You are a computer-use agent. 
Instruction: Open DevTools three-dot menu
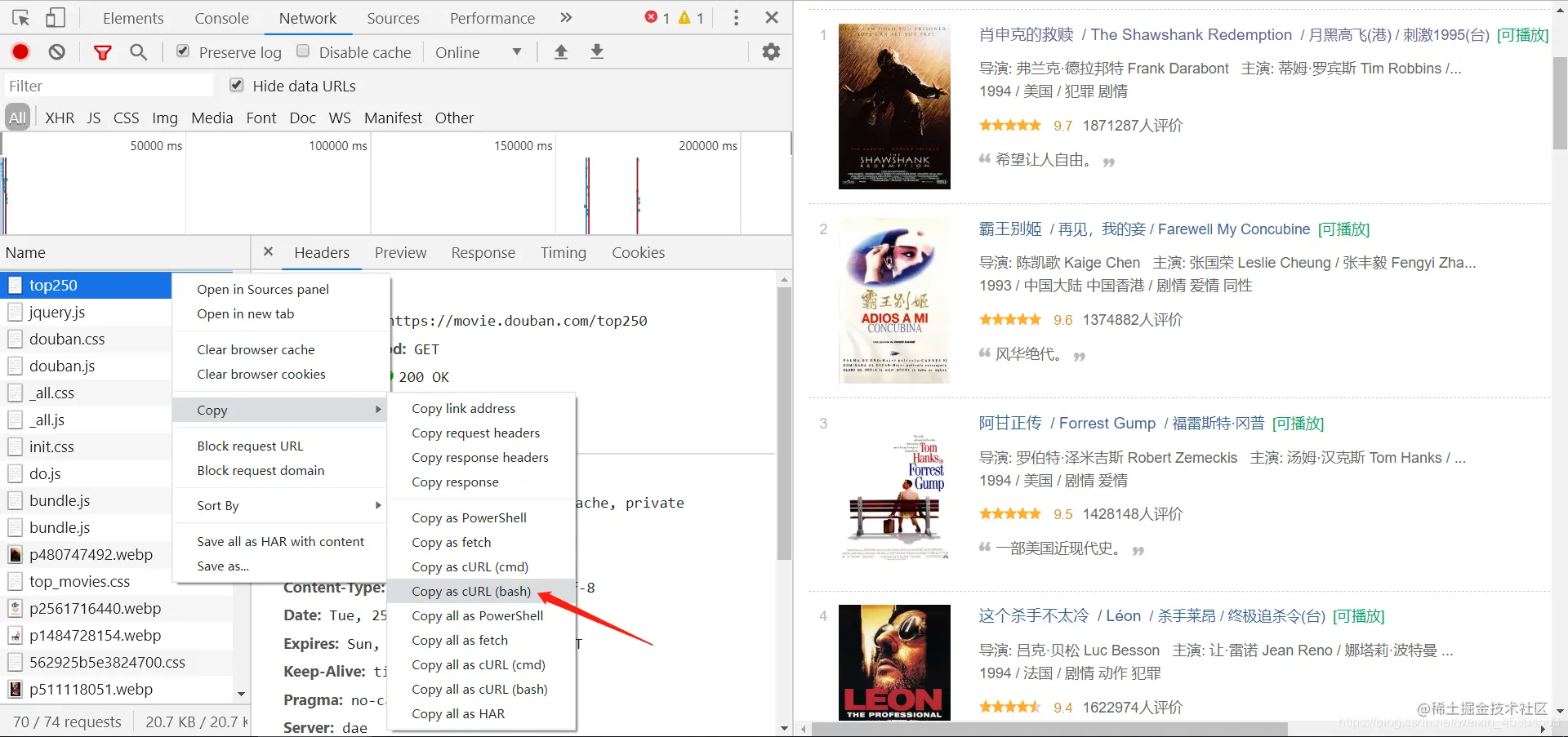point(736,18)
